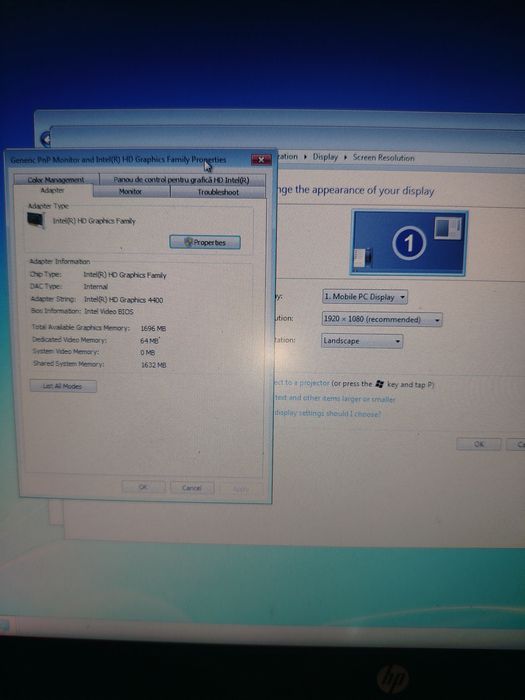Open the Landscape orientation dropdown
525x700 pixels.
pyautogui.click(x=362, y=341)
